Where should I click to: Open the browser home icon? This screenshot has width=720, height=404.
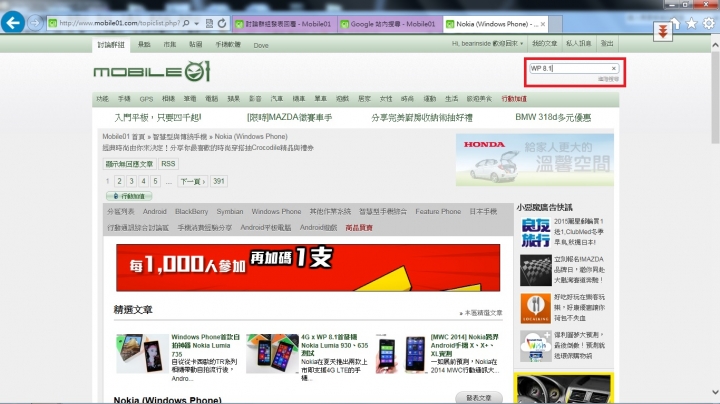coord(675,23)
